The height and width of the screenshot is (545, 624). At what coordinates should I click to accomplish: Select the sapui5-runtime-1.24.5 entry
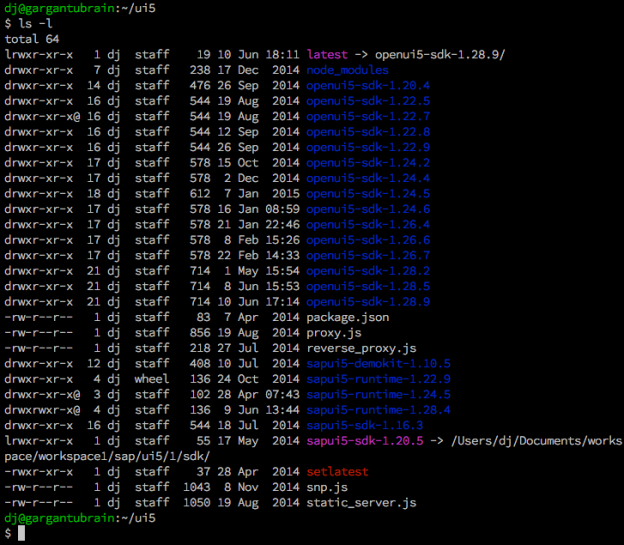click(378, 395)
